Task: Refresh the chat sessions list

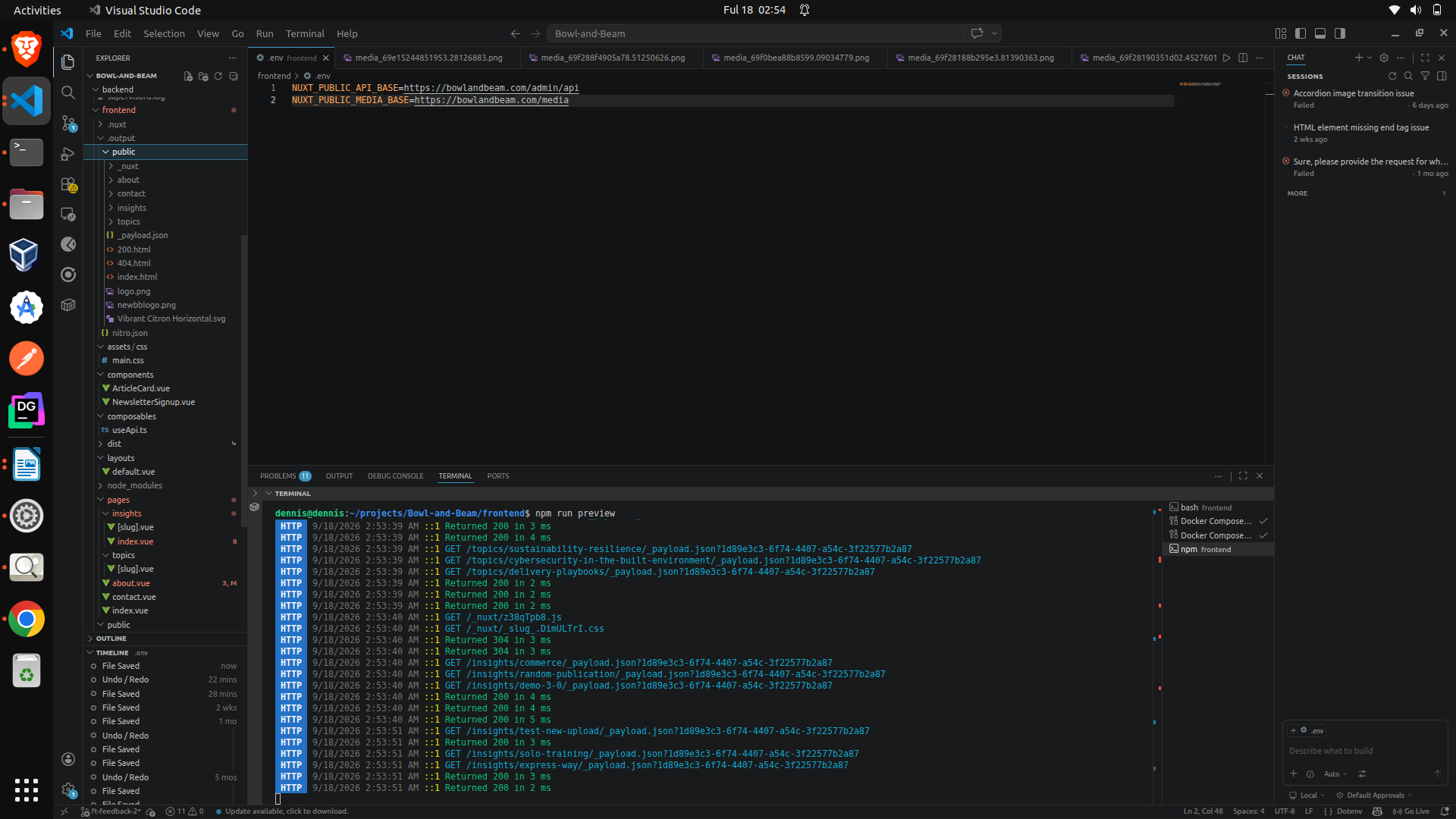Action: 1392,76
